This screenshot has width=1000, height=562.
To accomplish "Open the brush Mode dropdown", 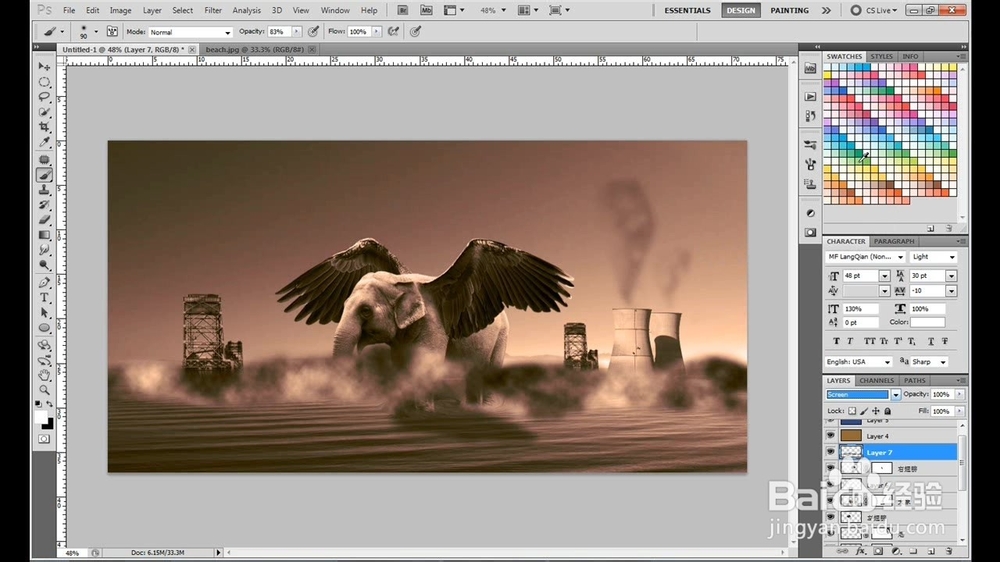I will point(190,32).
